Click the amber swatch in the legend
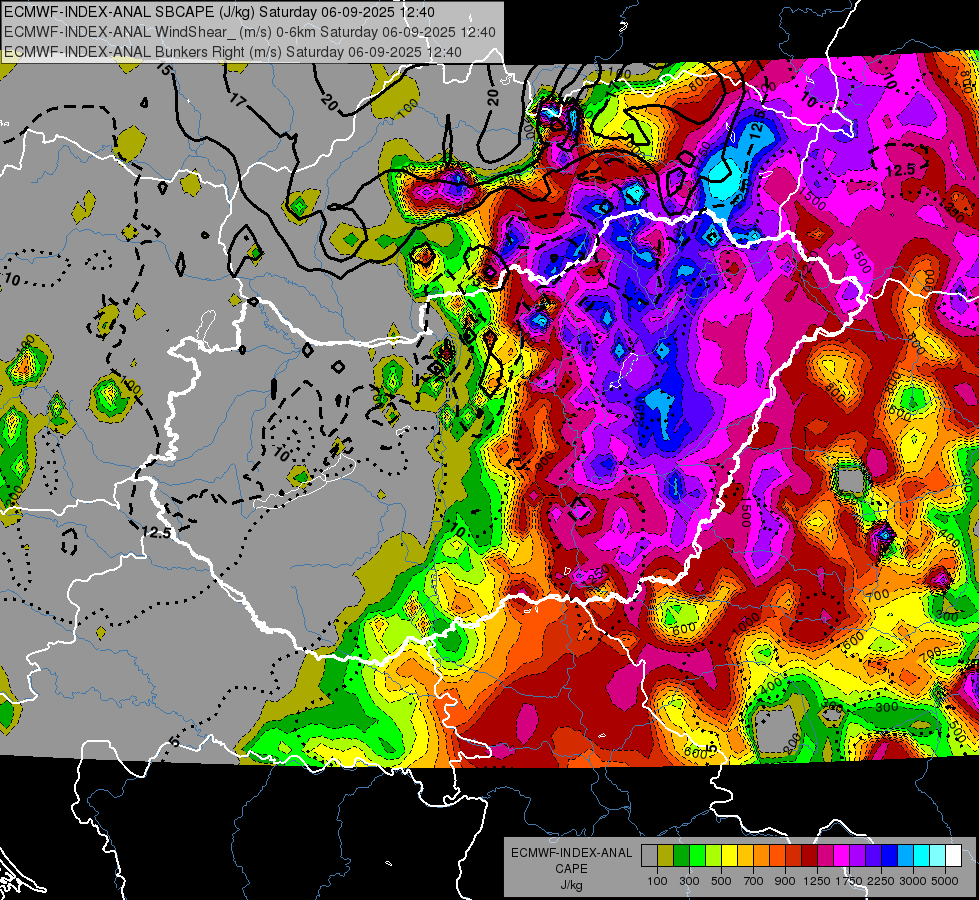Screen dimensions: 979x900 tap(745, 855)
